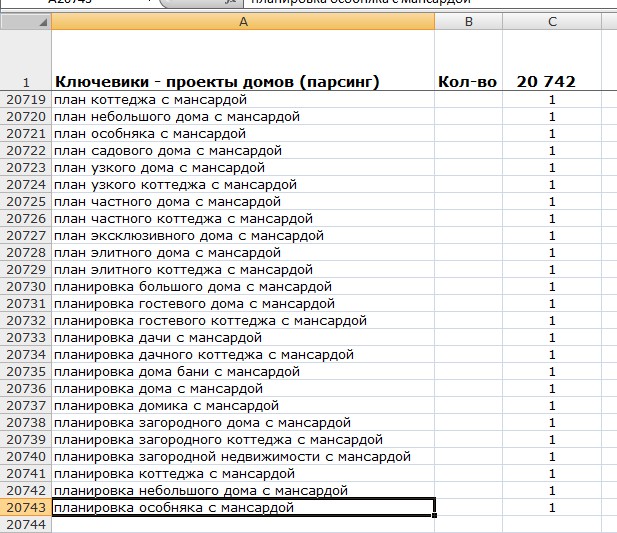Select cell 'план эксклюзивного дома с мансардой'

tap(243, 235)
